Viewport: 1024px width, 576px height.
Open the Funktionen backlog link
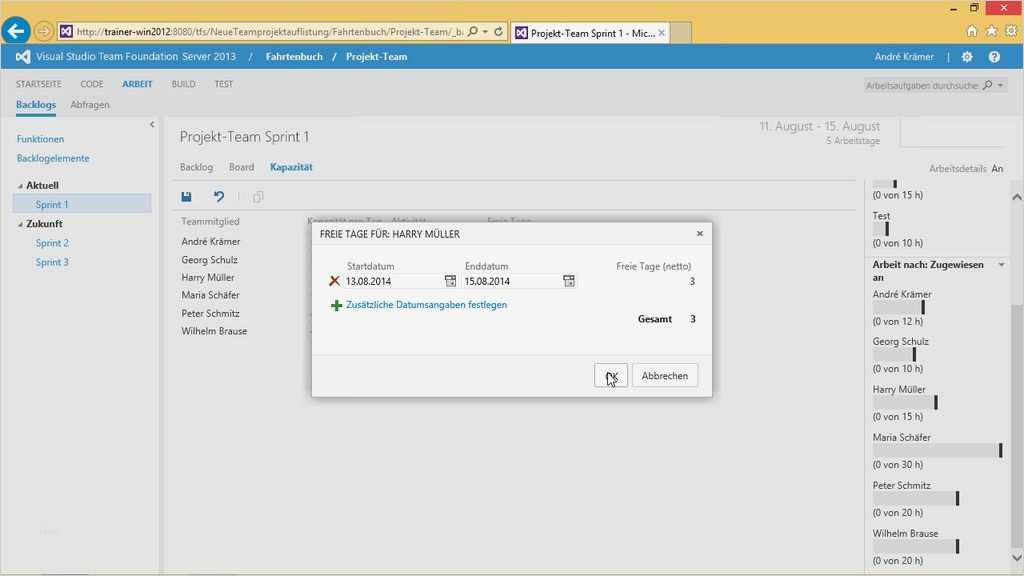[40, 139]
